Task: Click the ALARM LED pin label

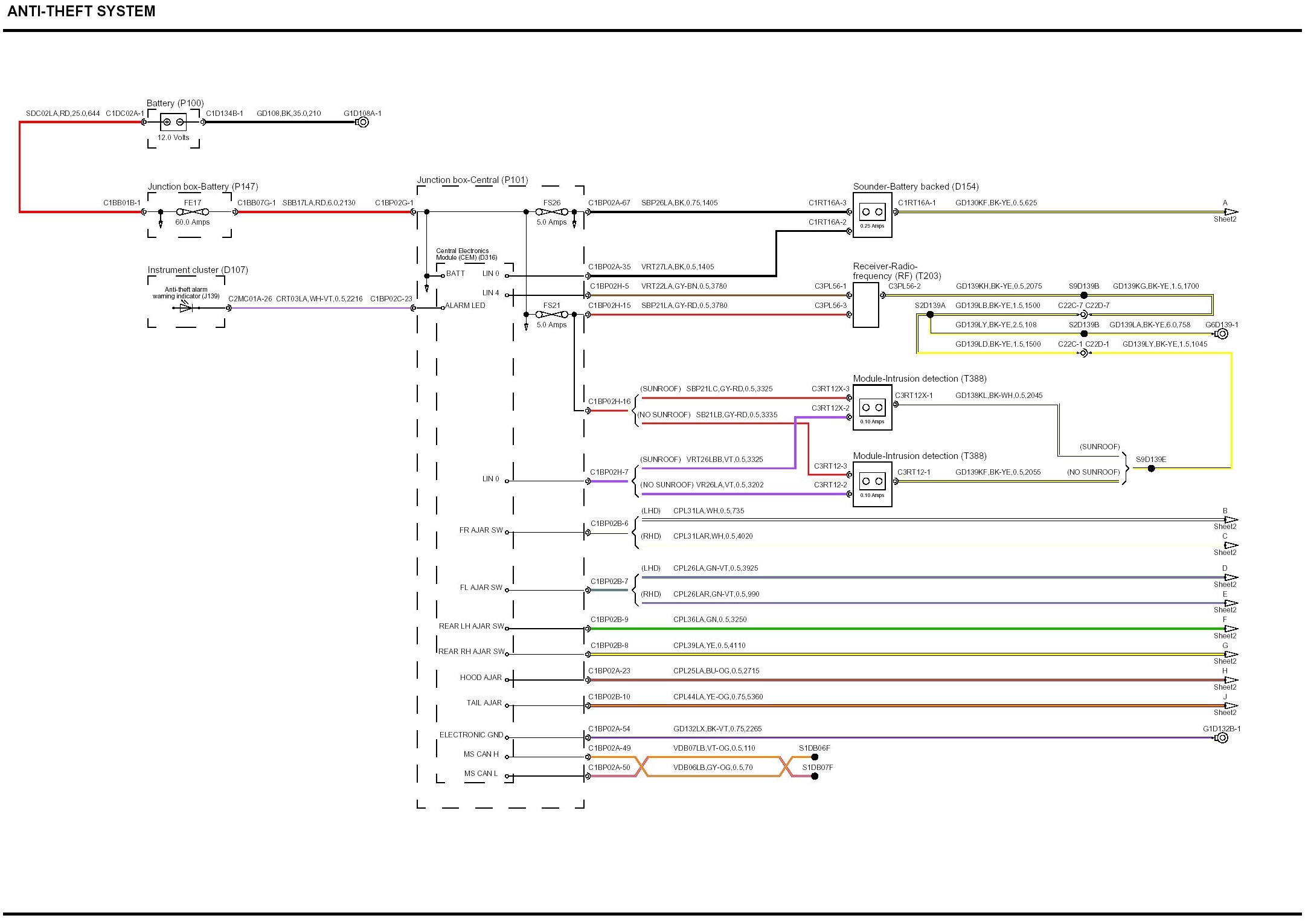Action: click(465, 306)
